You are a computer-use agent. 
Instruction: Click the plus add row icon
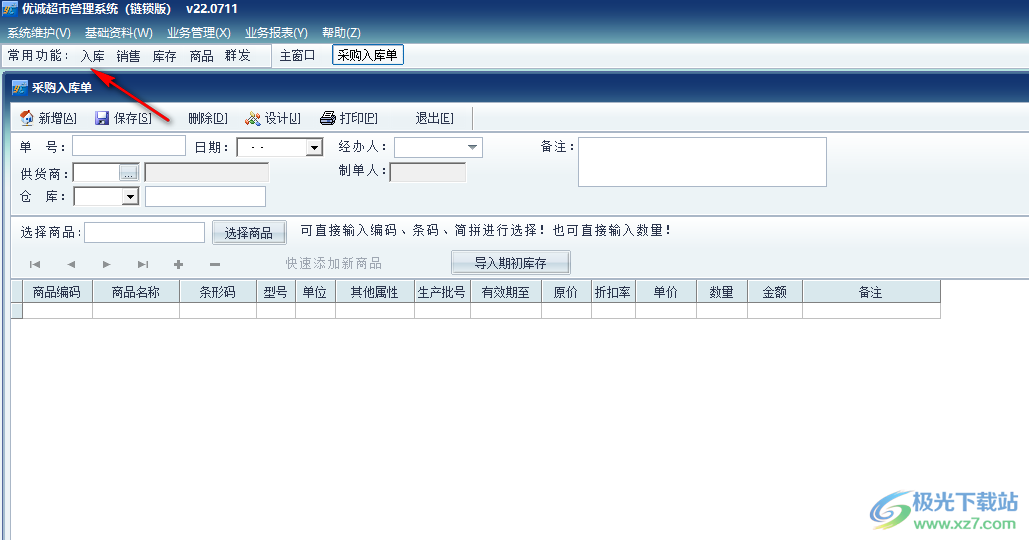tap(178, 264)
